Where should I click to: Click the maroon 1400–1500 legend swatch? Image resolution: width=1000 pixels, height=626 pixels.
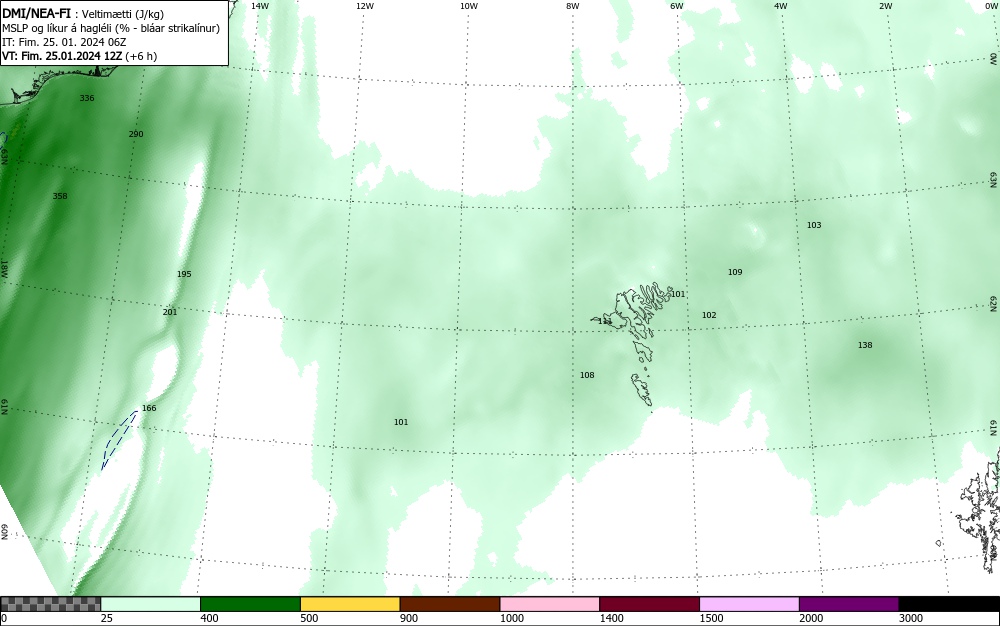pos(649,604)
